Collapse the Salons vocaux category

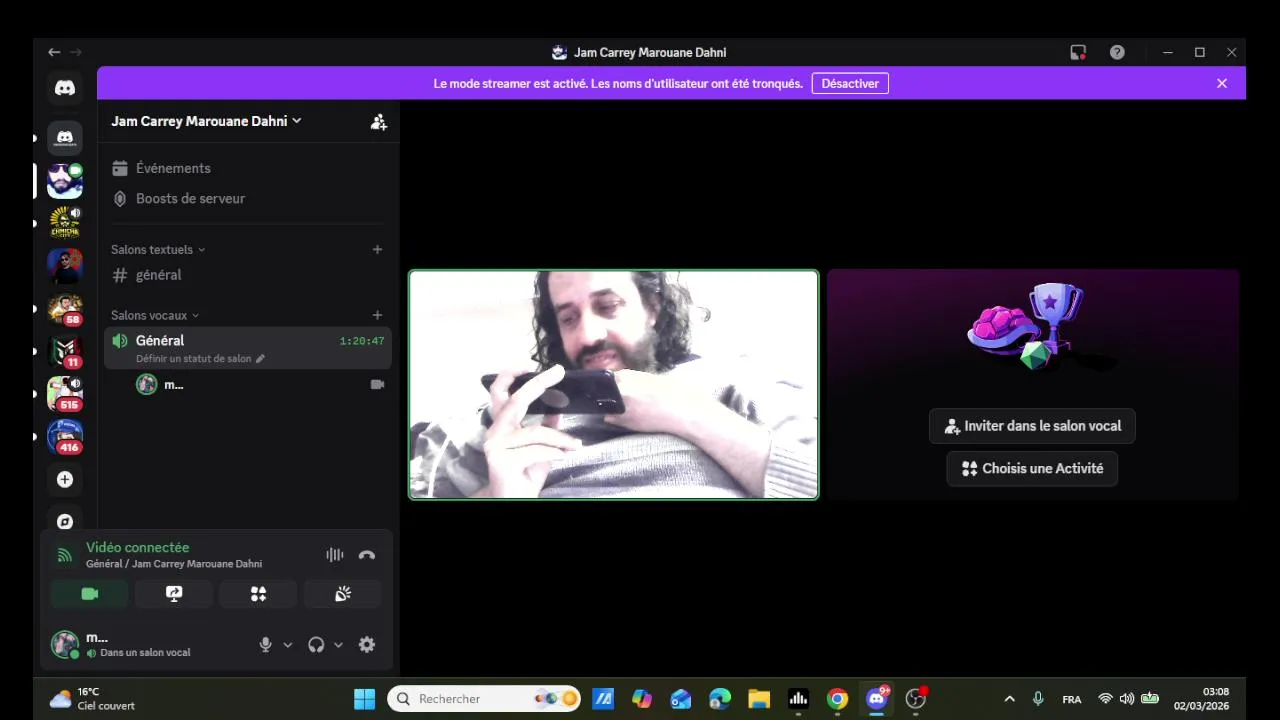[x=155, y=316]
